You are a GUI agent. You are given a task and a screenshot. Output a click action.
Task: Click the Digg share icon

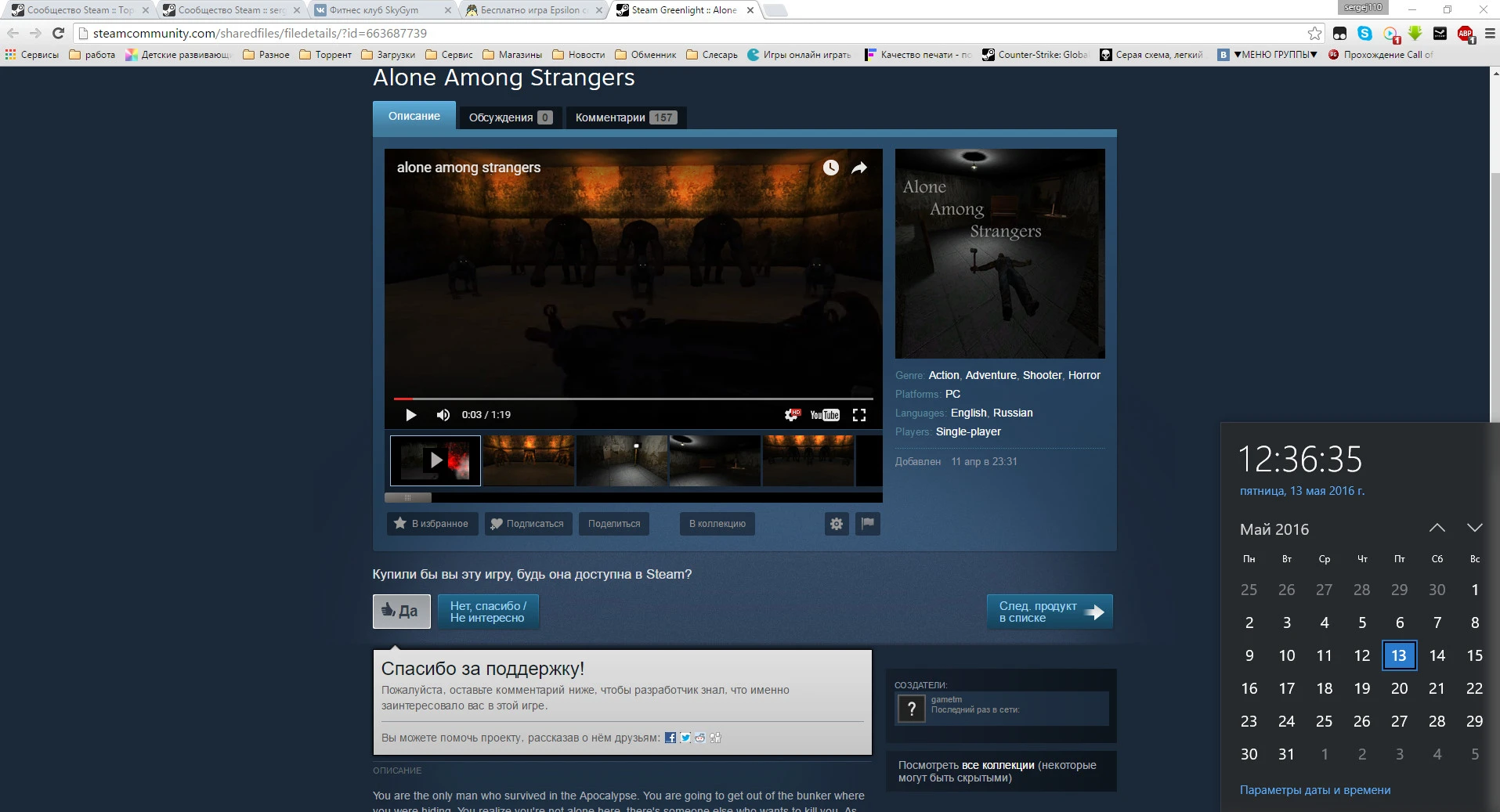tap(715, 738)
